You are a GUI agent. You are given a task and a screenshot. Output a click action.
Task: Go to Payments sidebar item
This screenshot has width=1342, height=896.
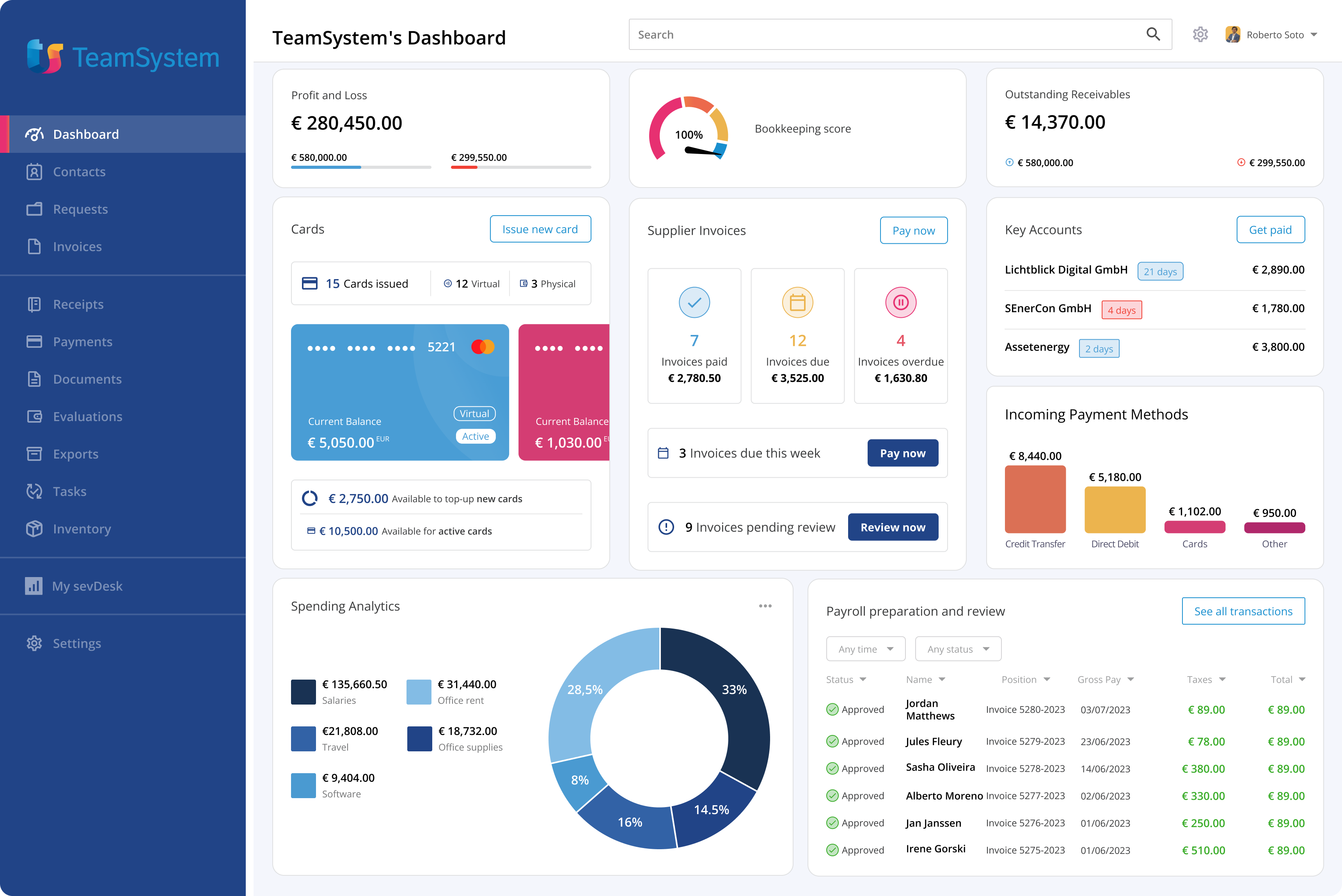pyautogui.click(x=82, y=342)
